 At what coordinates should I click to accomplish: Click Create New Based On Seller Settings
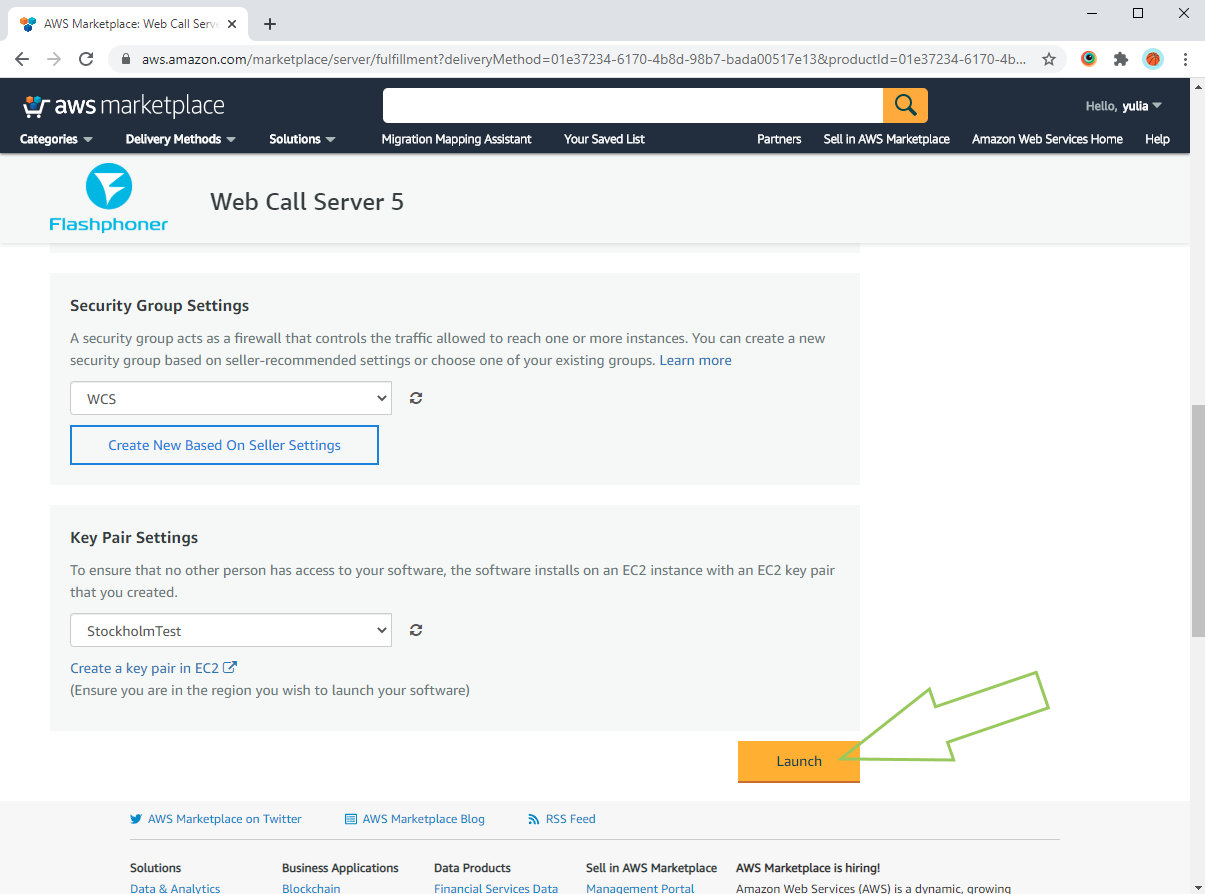pos(224,445)
